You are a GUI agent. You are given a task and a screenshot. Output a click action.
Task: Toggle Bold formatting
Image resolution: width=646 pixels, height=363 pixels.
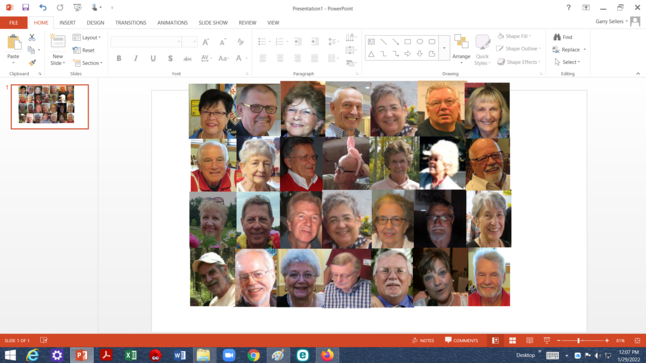pyautogui.click(x=119, y=59)
